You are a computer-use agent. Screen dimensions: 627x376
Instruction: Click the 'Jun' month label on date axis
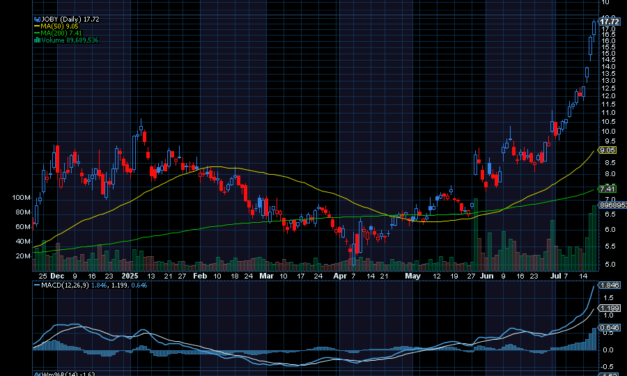(x=486, y=276)
